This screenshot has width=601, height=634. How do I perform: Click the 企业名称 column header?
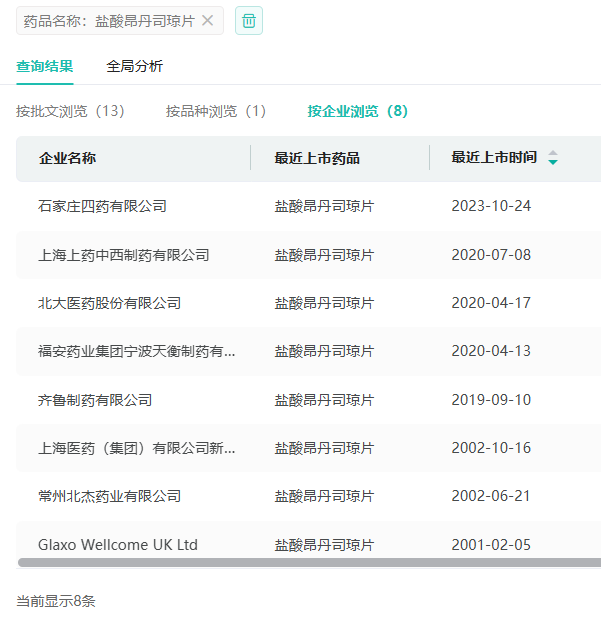pos(67,158)
